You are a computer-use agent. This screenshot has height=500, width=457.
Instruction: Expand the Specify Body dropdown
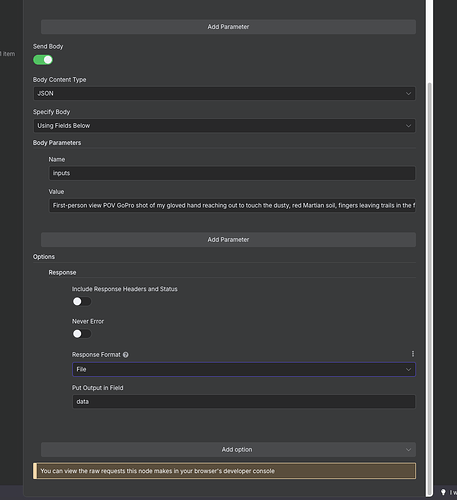point(224,126)
